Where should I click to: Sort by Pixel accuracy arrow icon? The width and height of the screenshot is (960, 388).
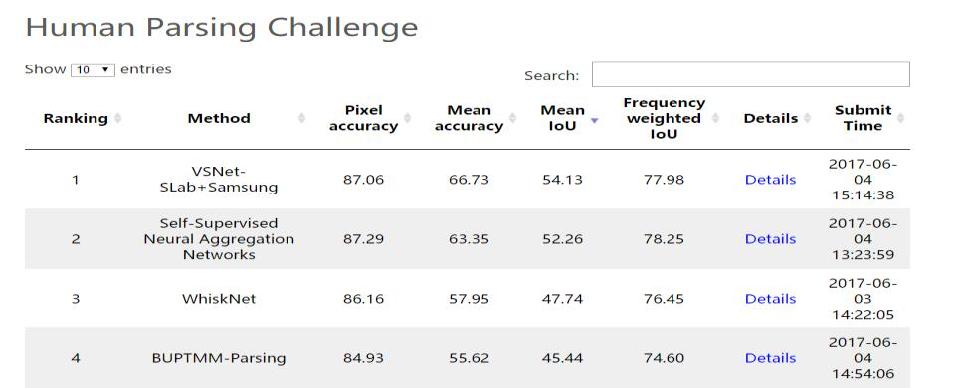click(408, 118)
